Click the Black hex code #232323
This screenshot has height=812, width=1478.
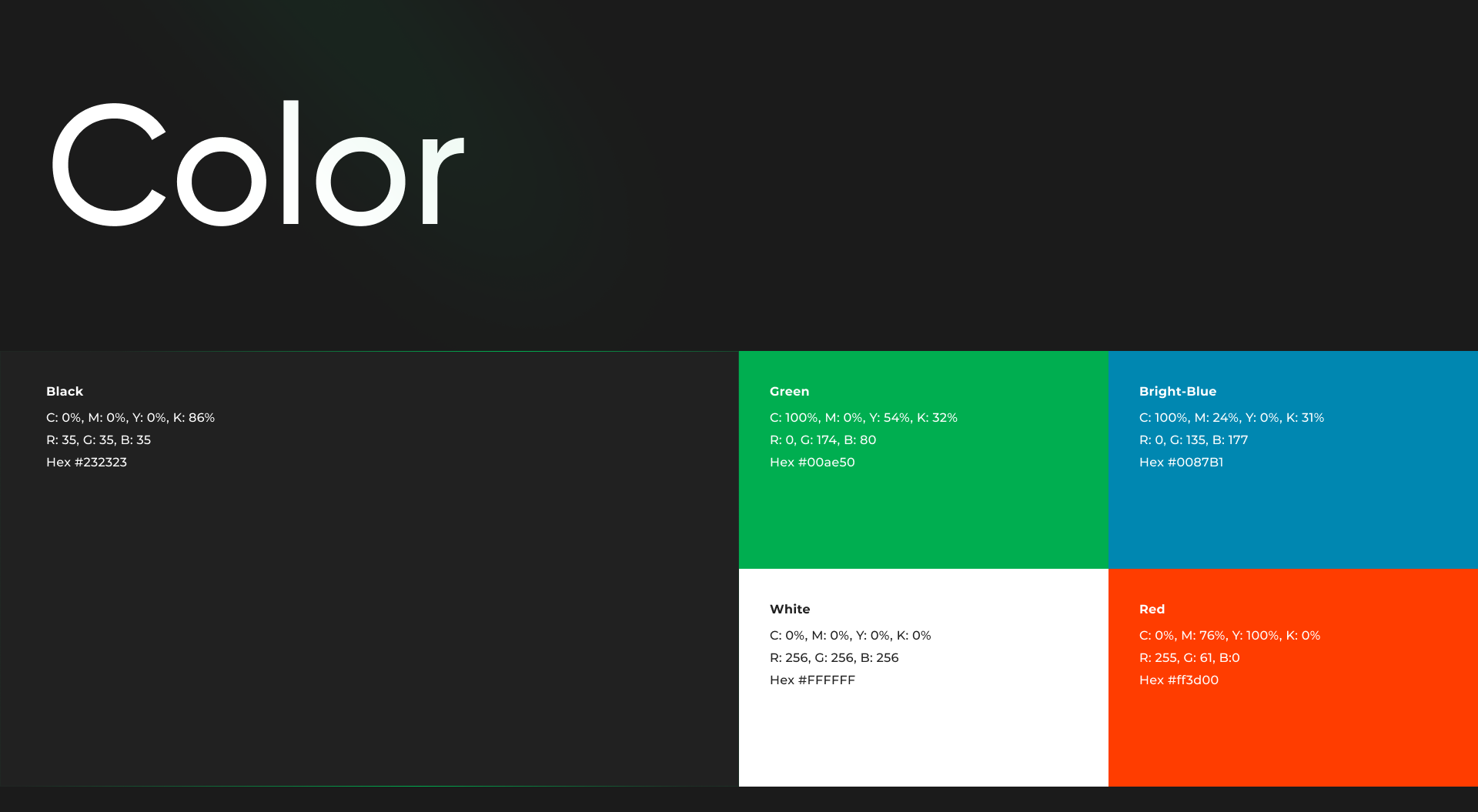86,462
